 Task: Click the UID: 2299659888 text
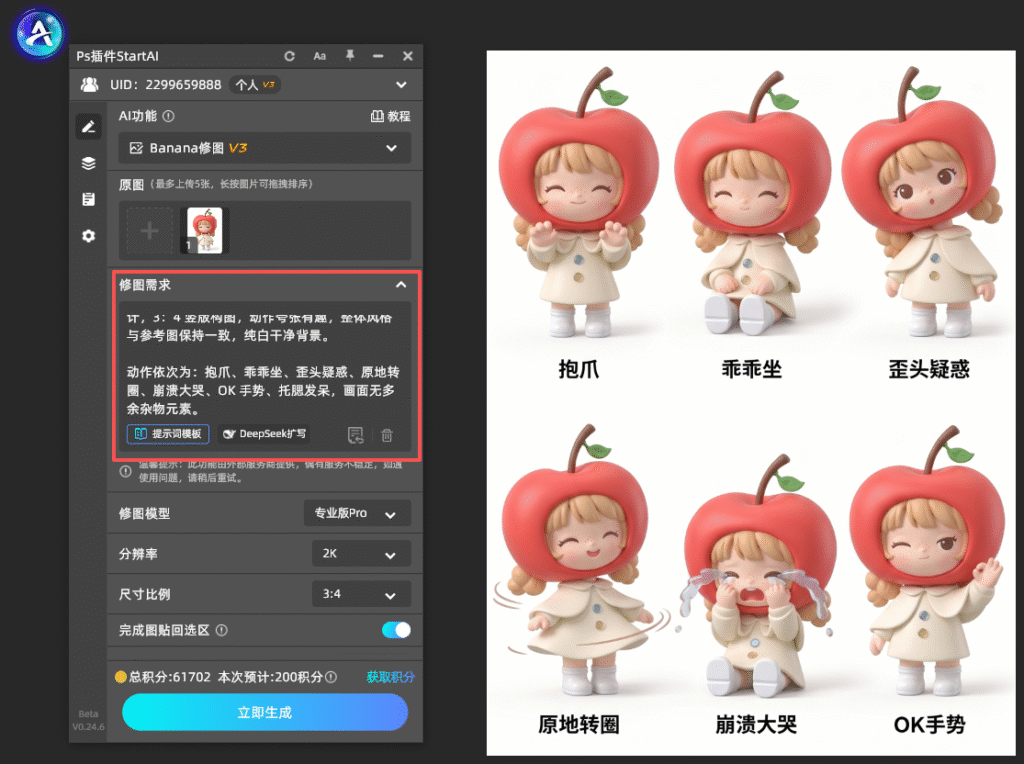(x=165, y=85)
